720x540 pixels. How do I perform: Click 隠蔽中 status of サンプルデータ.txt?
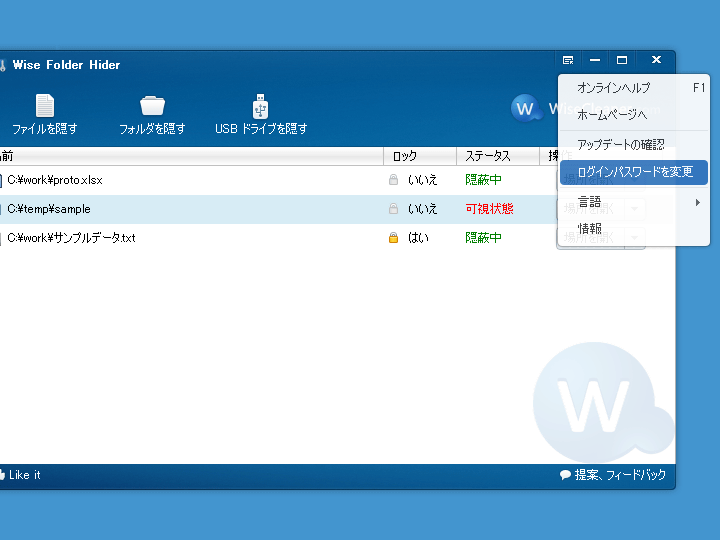click(483, 237)
